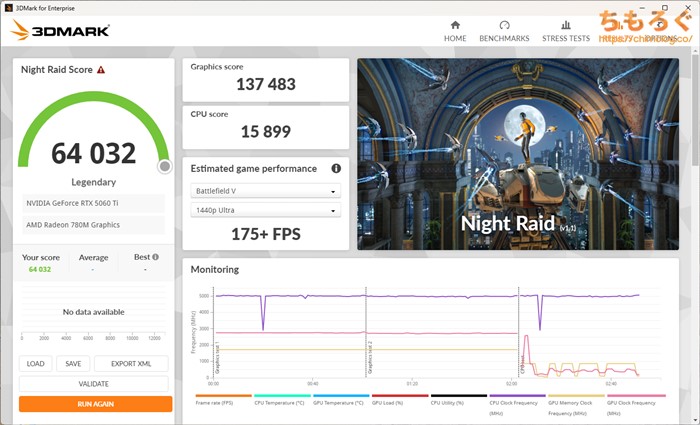The height and width of the screenshot is (425, 700).
Task: Click the info icon for Estimated game performance
Action: tap(336, 169)
